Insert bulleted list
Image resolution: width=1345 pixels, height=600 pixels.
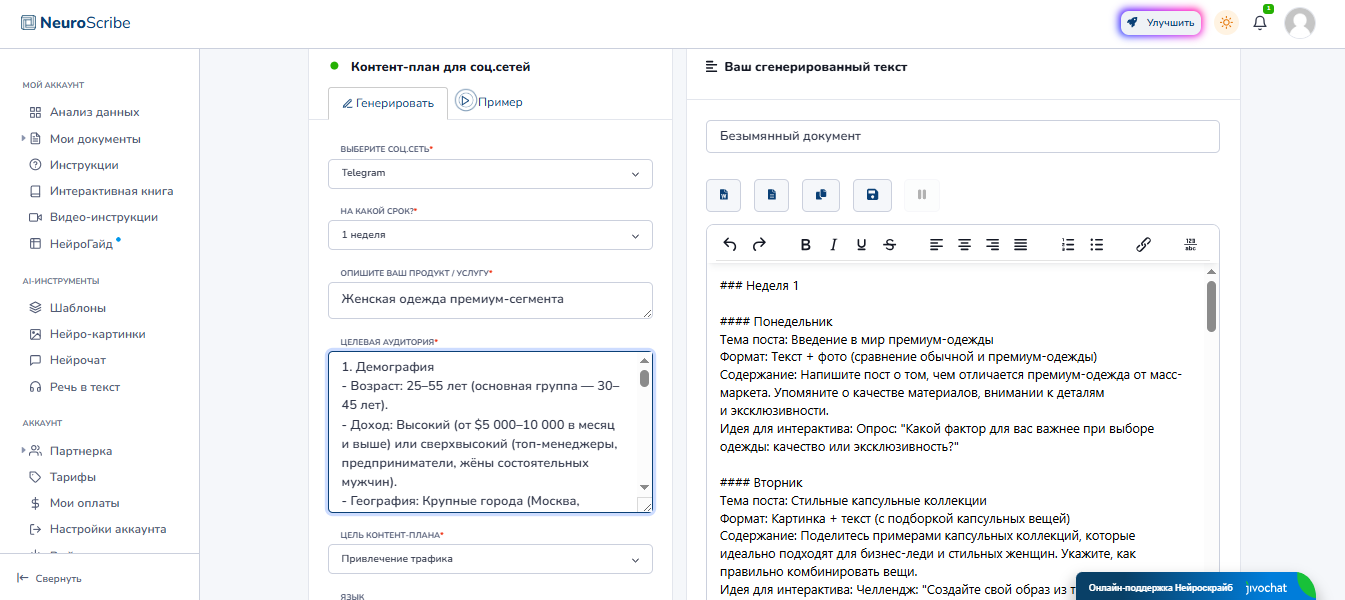pos(1096,244)
